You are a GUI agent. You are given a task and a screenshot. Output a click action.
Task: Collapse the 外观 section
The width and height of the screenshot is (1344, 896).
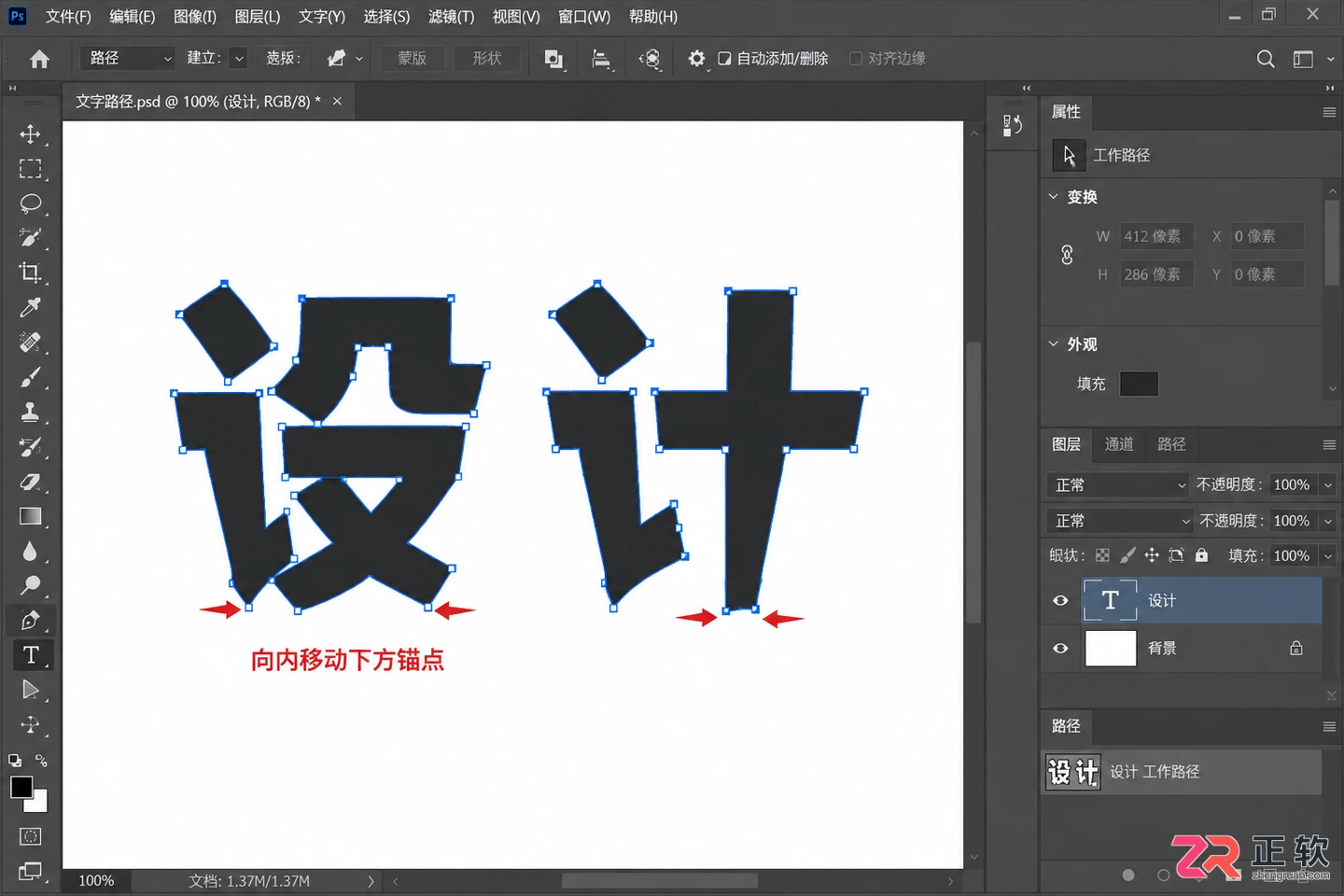click(1054, 343)
